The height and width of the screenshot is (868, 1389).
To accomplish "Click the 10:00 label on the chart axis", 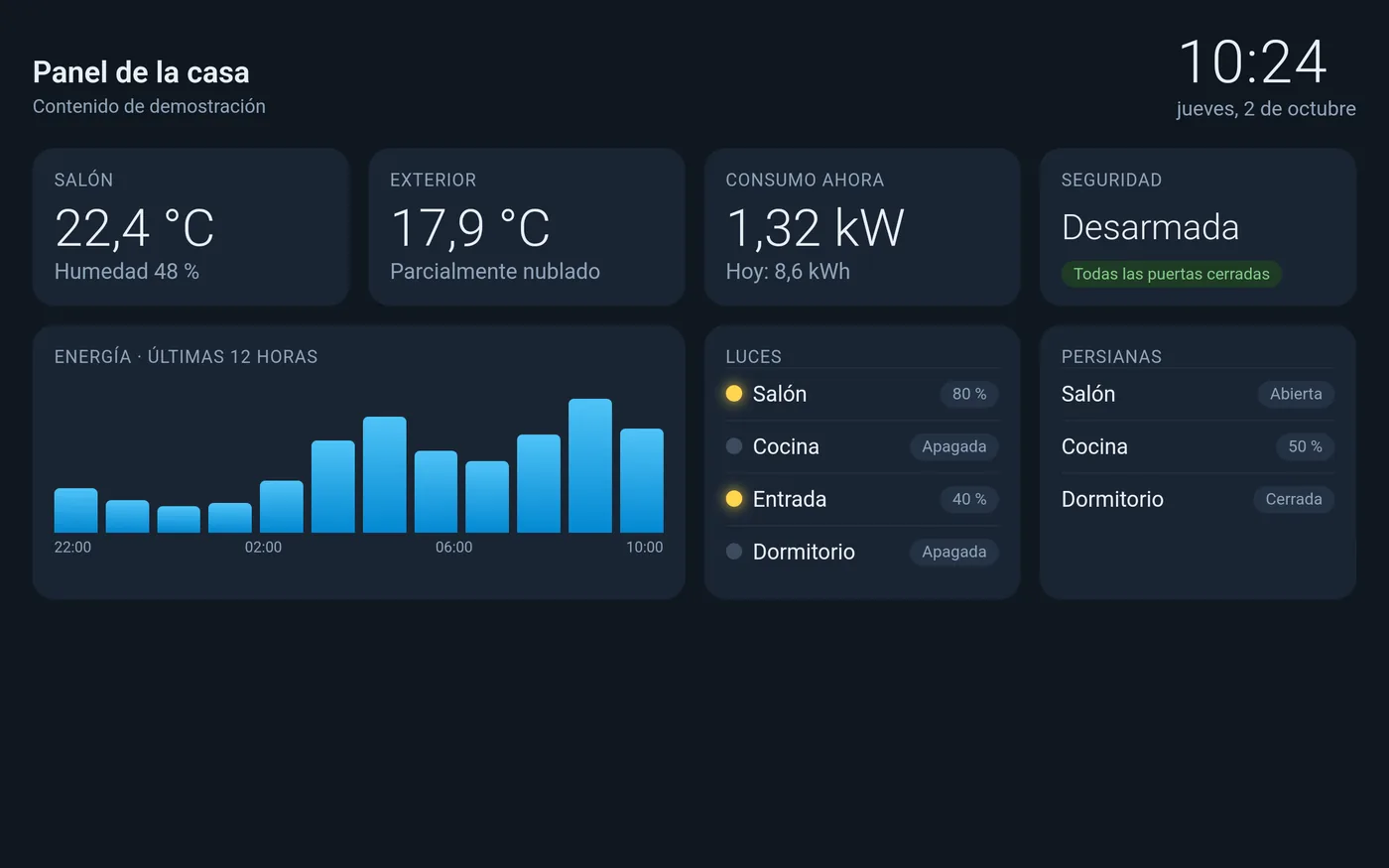I will [x=644, y=548].
